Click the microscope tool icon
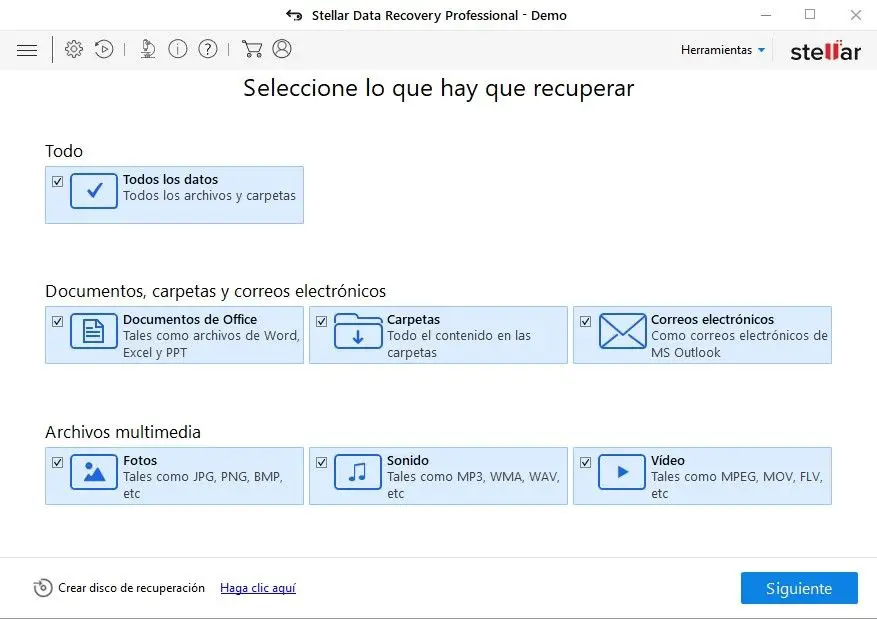877x619 pixels. (x=148, y=49)
